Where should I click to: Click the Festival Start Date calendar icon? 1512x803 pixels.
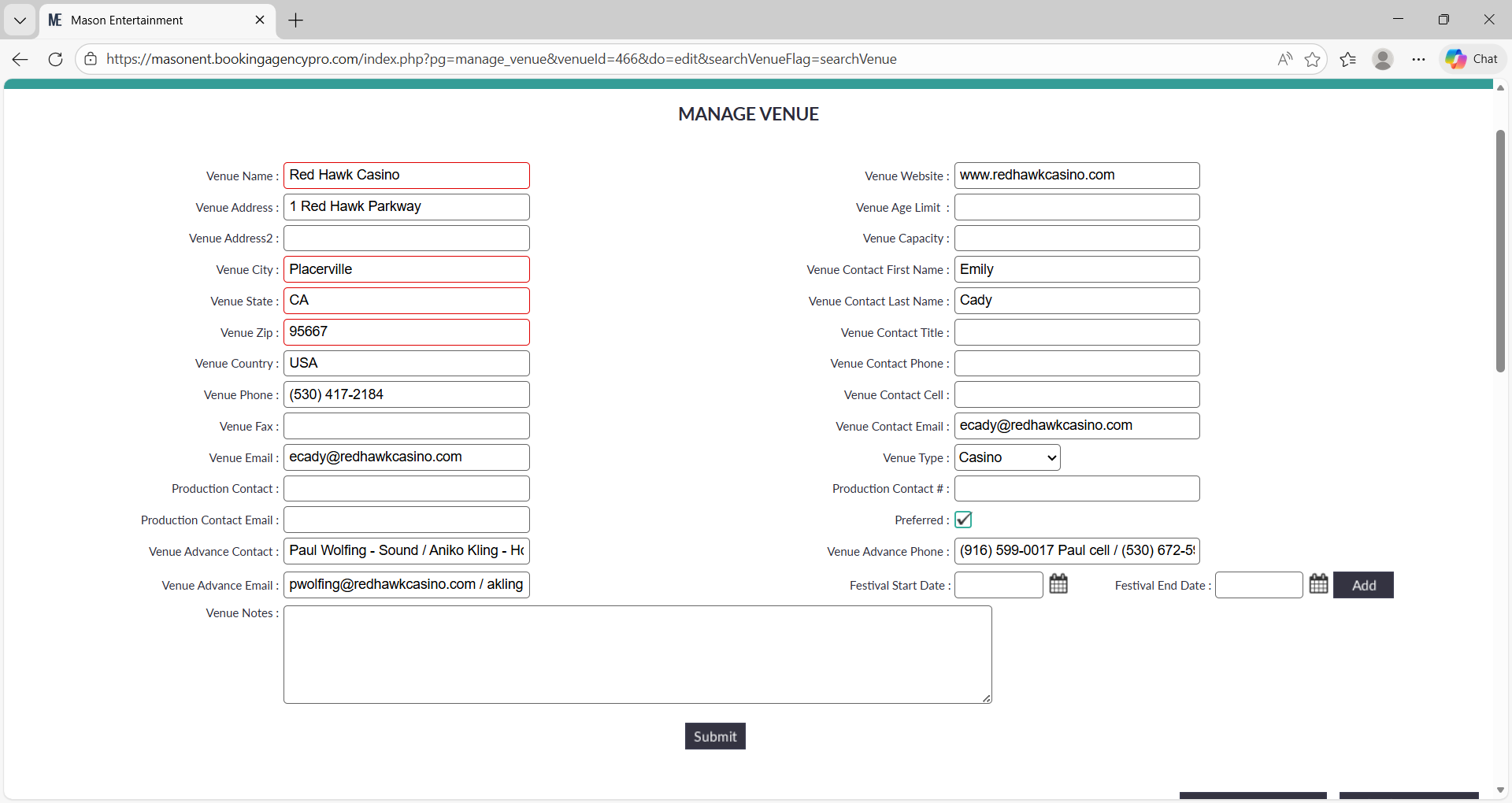(1058, 584)
